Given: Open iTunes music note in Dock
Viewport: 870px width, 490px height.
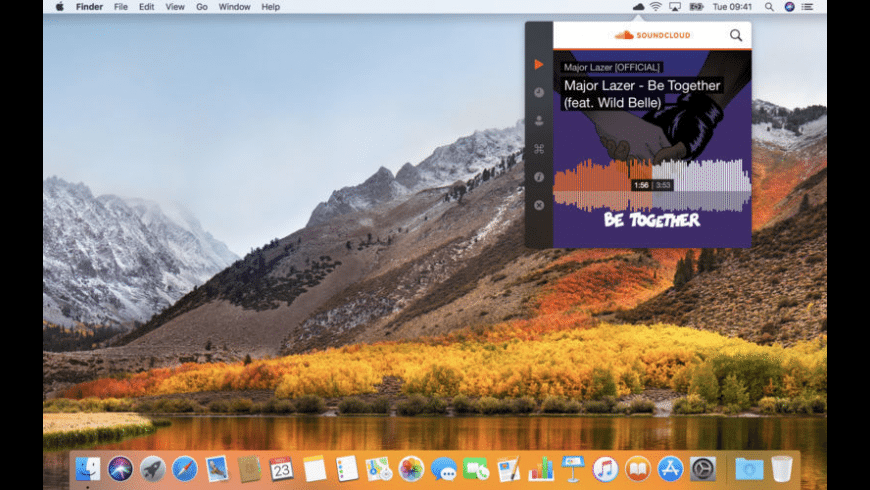Looking at the screenshot, I should pos(605,469).
